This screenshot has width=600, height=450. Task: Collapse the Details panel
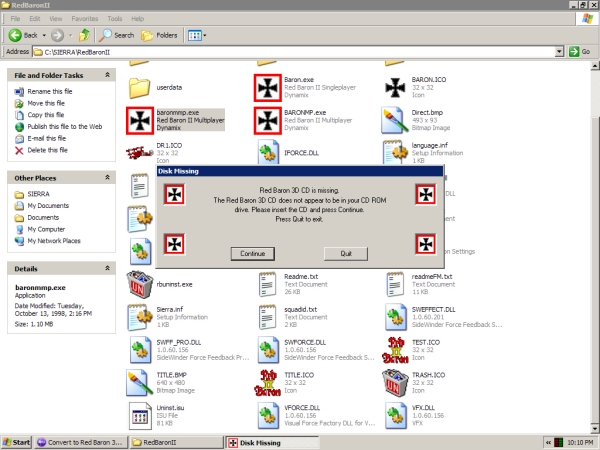coord(110,269)
